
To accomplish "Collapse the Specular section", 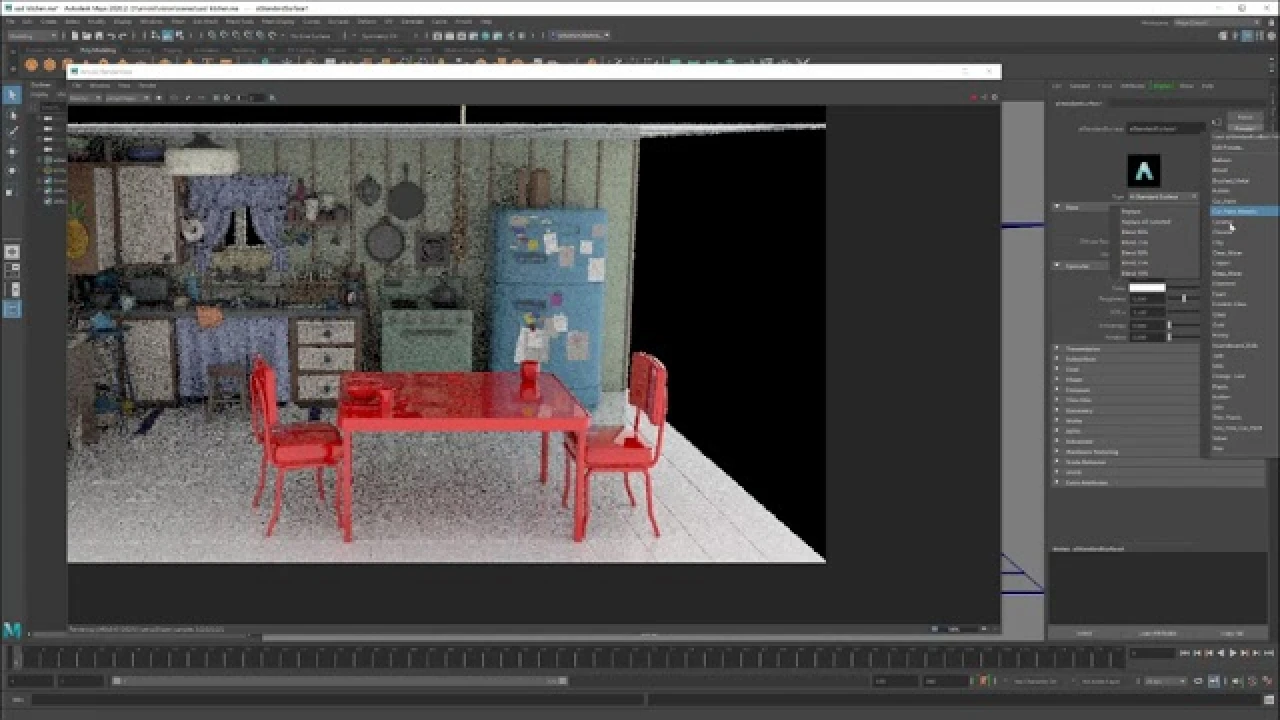I will click(1057, 266).
